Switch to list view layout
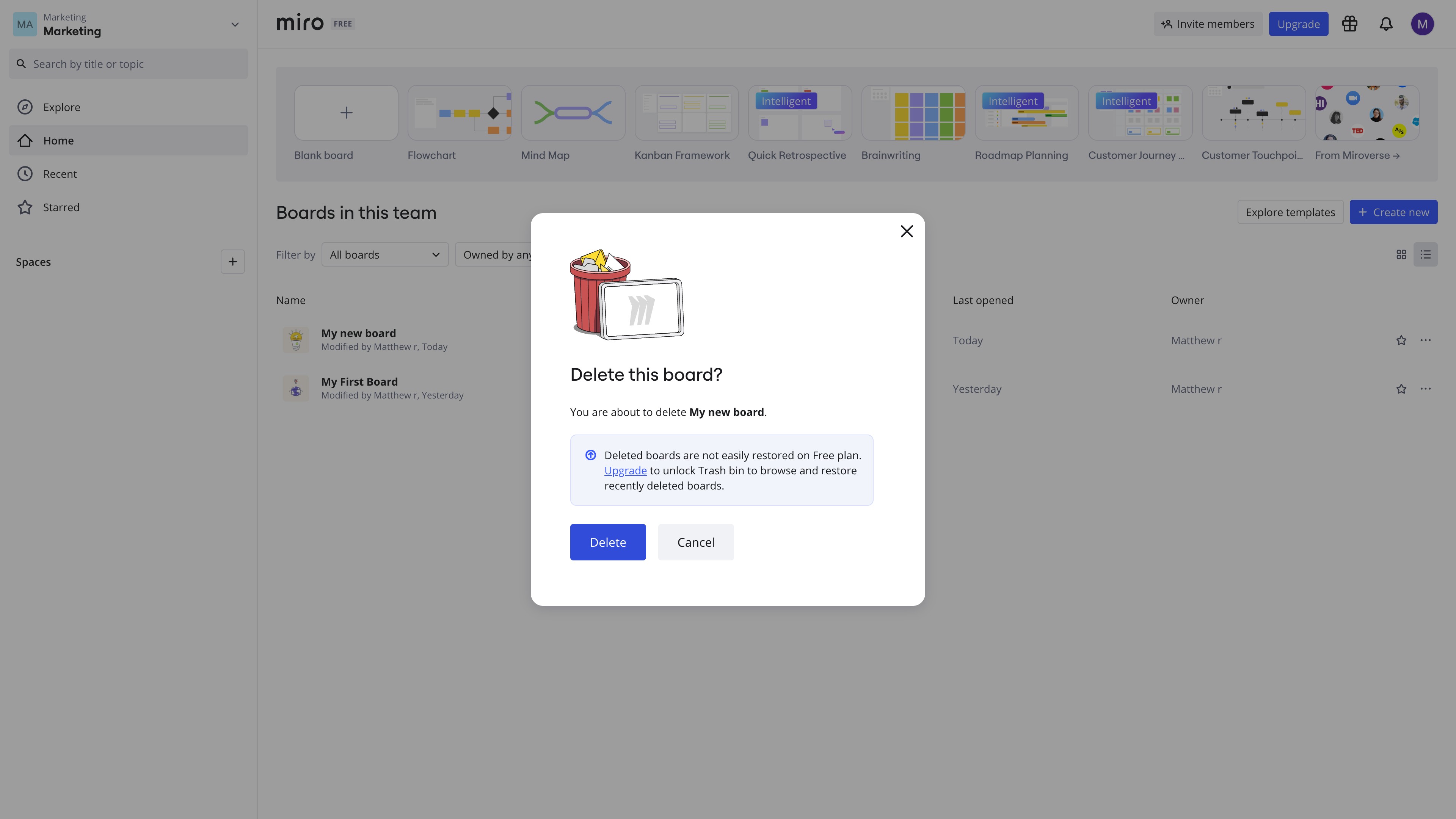 pyautogui.click(x=1426, y=255)
